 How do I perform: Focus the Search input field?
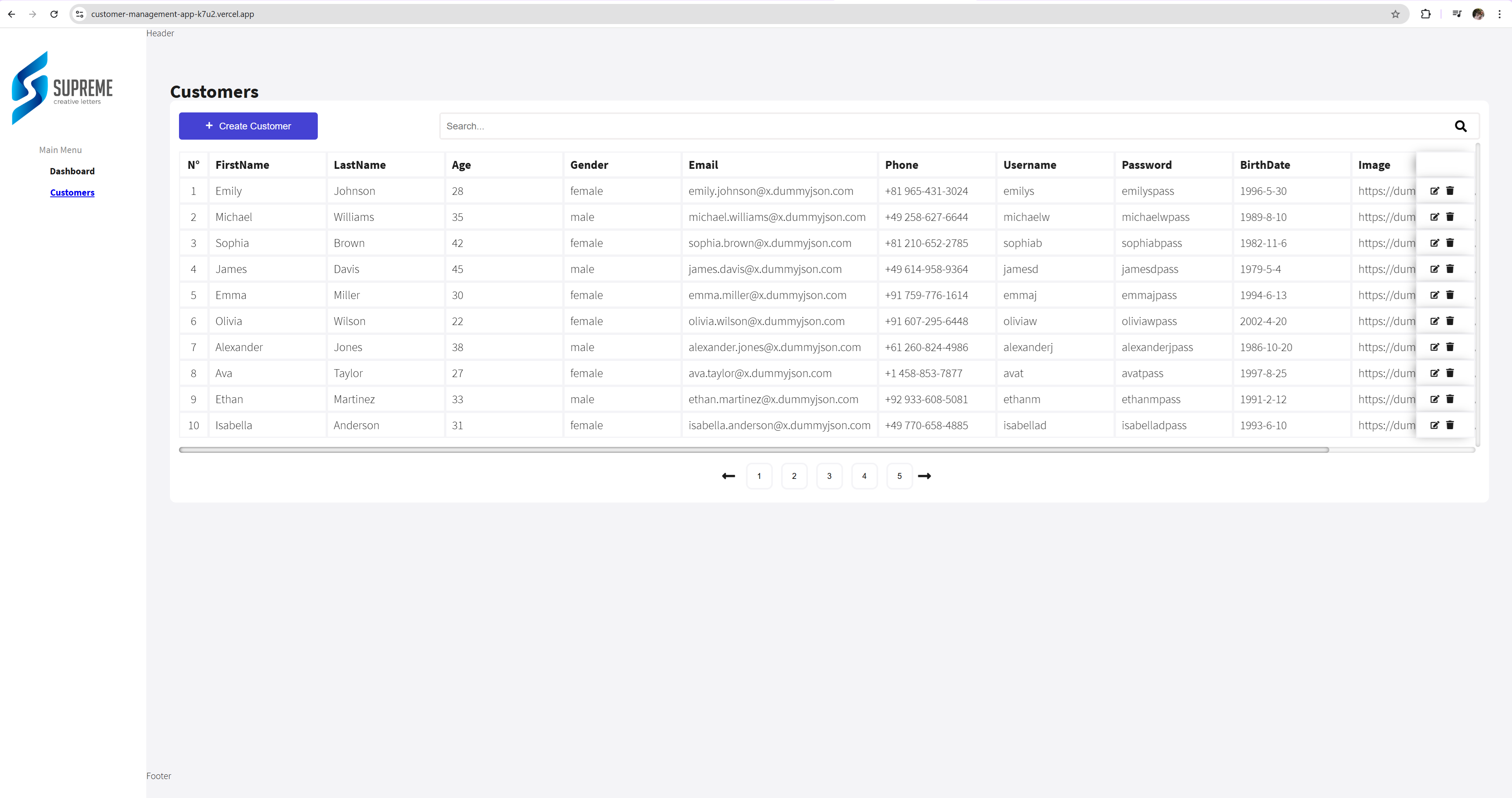point(939,126)
